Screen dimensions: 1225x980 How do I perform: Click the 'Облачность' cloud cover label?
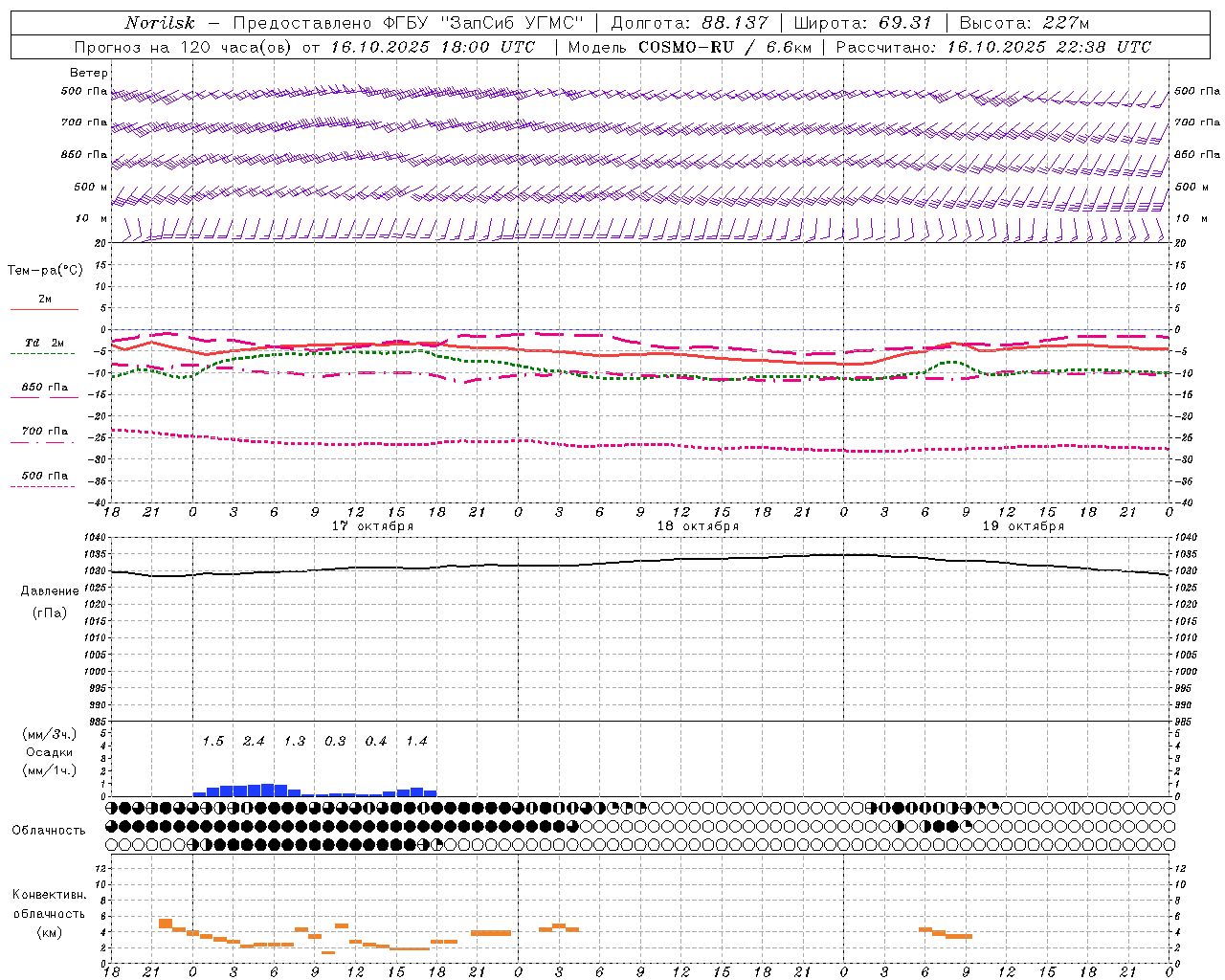tap(49, 830)
